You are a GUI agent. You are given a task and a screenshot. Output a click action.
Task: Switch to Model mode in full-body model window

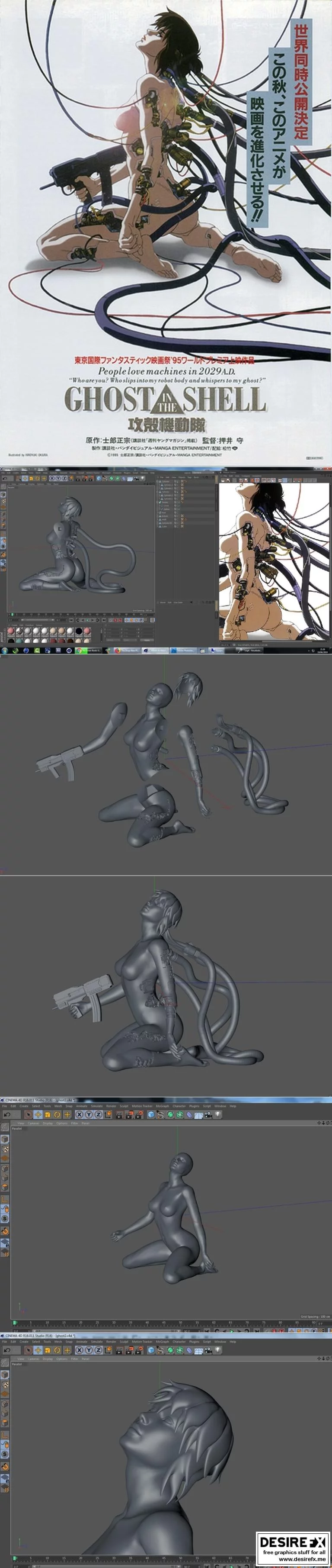click(5, 1140)
